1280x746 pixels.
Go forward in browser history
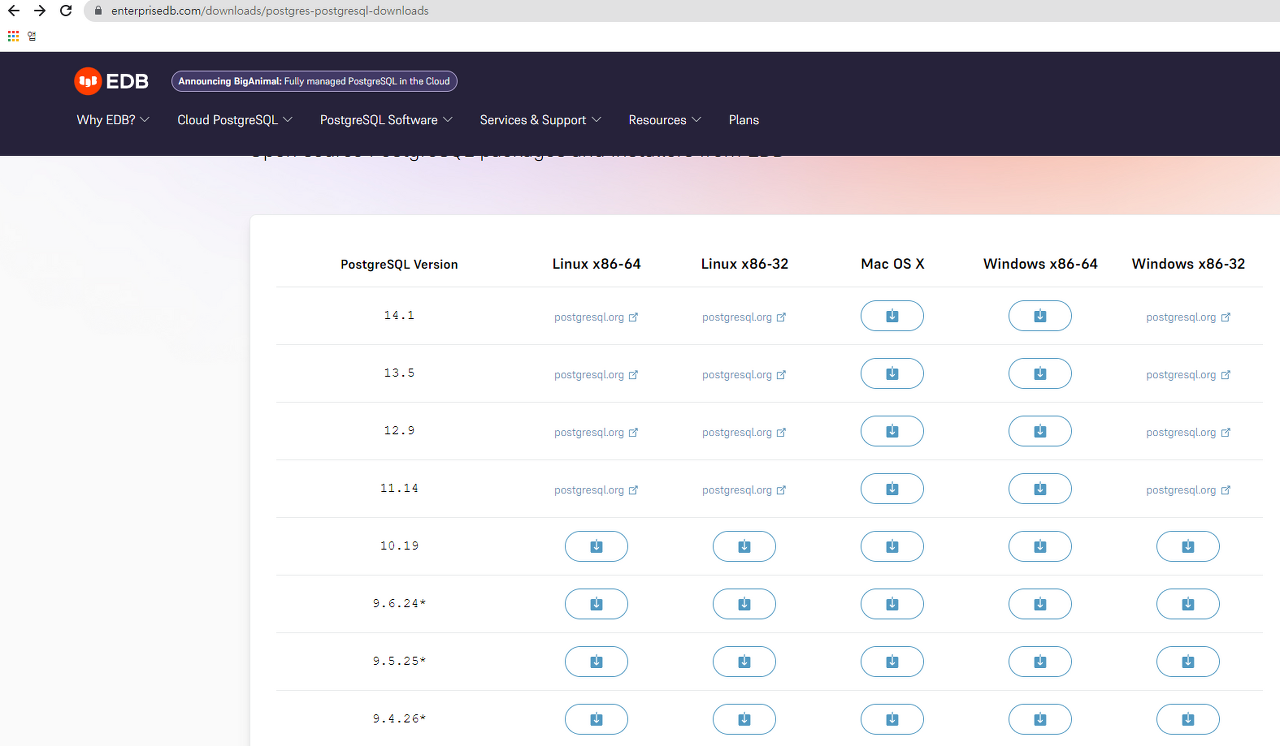[39, 11]
